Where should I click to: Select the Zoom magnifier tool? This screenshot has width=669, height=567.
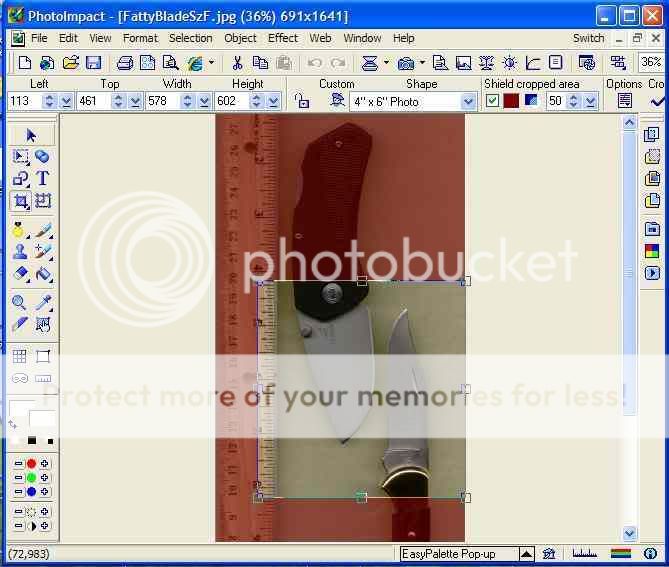coord(20,303)
